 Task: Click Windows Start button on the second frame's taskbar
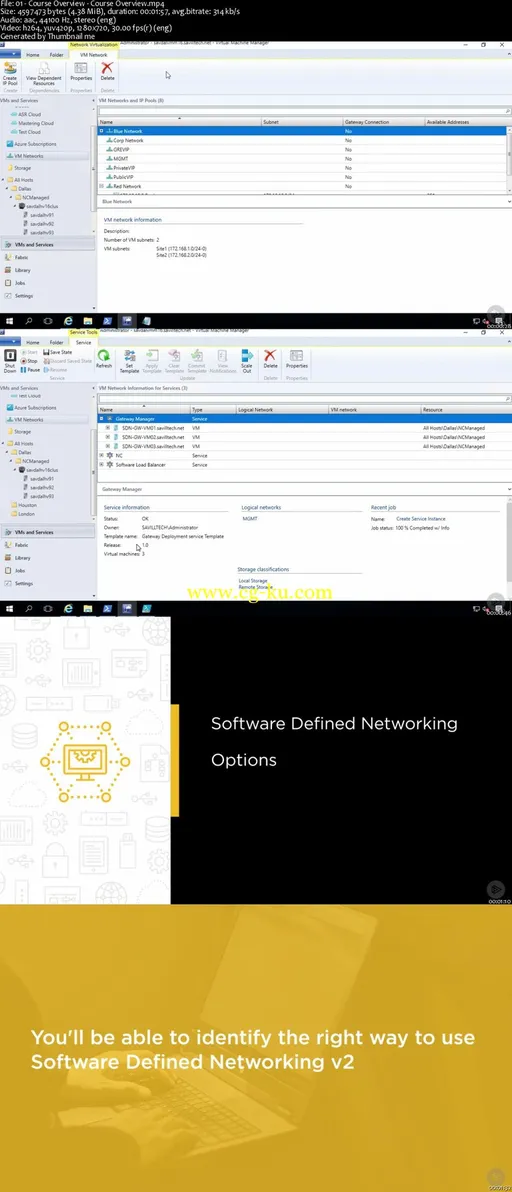[9, 608]
